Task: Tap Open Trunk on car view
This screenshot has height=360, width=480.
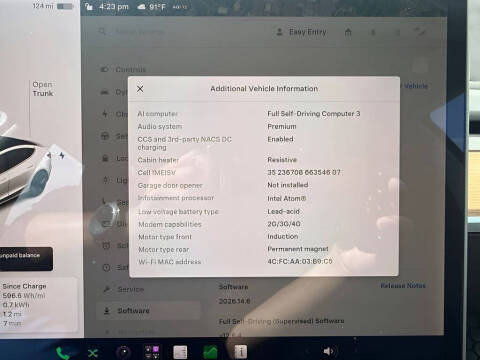Action: pos(43,89)
